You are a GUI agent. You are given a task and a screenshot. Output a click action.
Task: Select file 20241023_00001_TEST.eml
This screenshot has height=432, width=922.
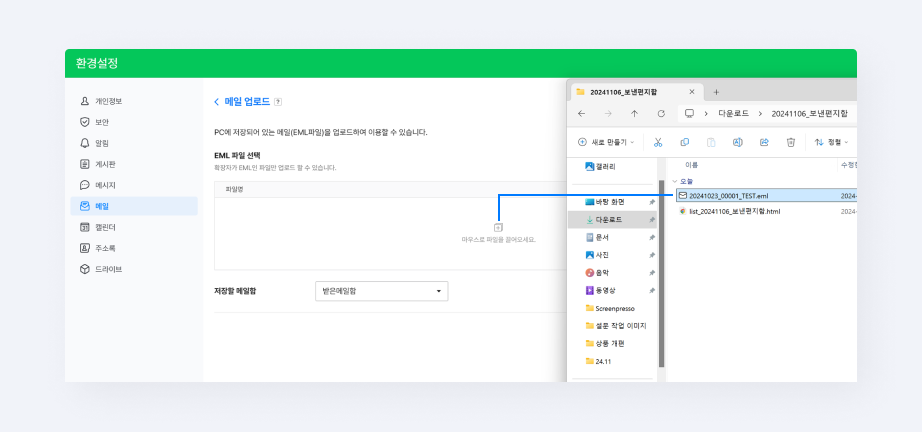point(766,196)
